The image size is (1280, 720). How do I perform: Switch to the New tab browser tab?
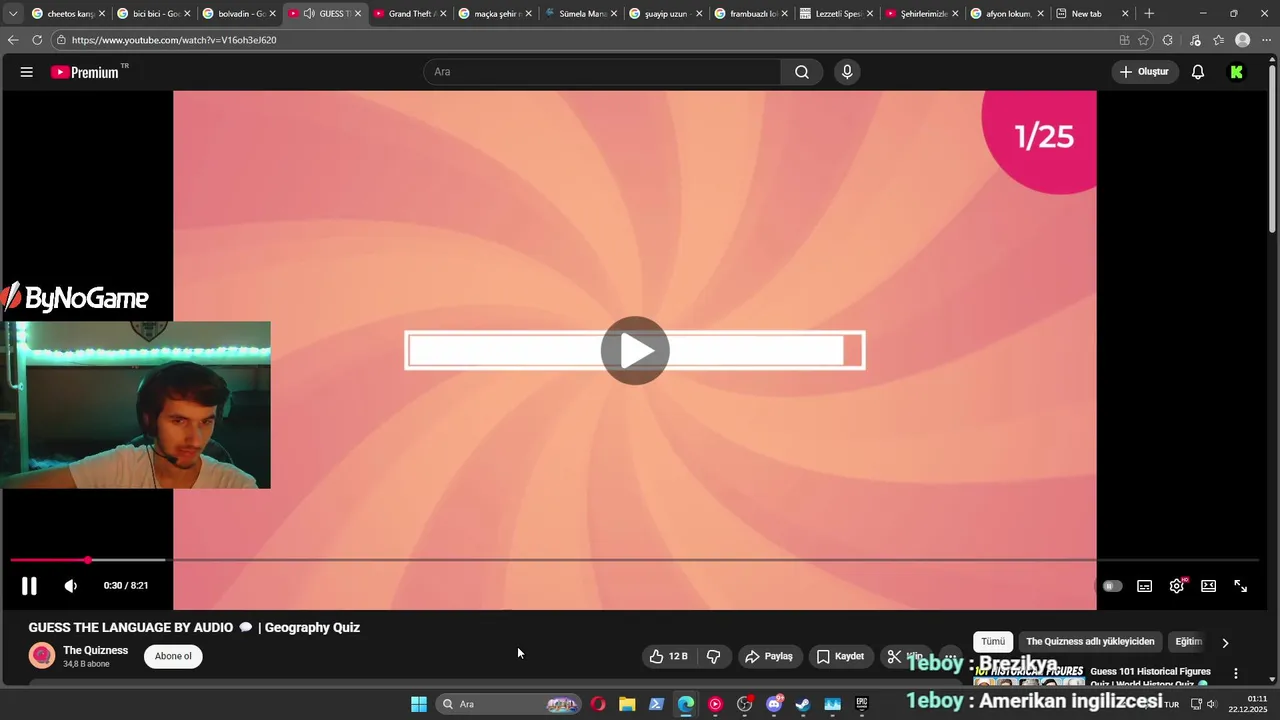(1093, 14)
